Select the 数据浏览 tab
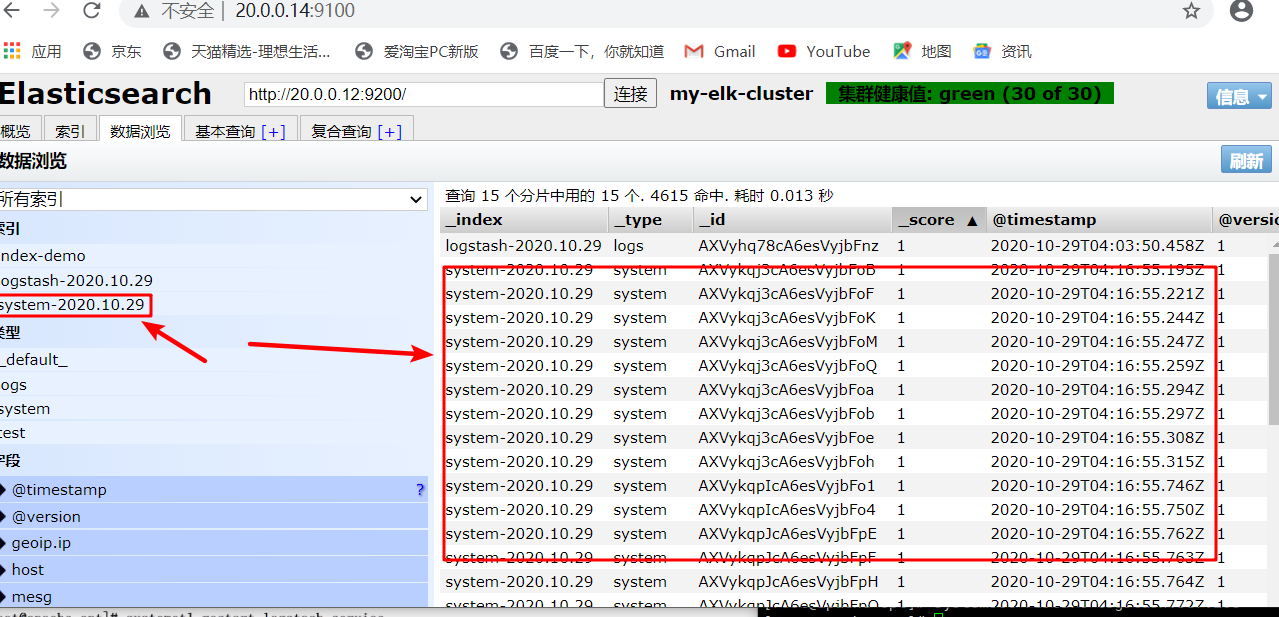Screen dimensions: 1279x617 (141, 131)
